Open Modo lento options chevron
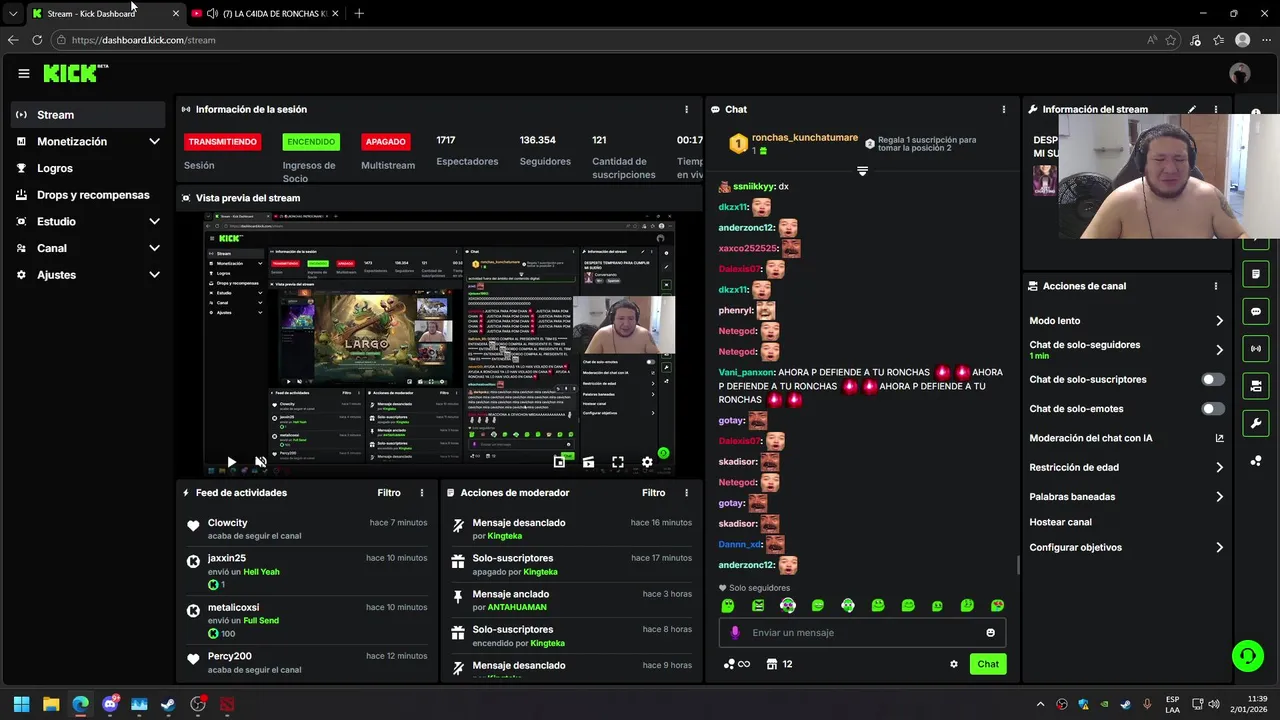 click(x=1219, y=321)
